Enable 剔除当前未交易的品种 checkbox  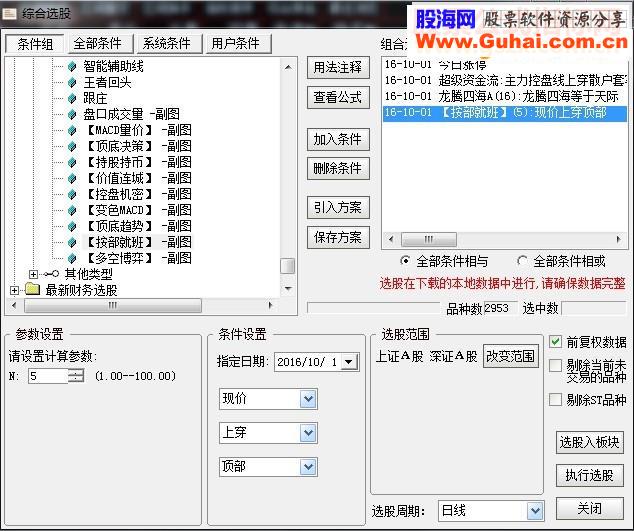(x=556, y=366)
